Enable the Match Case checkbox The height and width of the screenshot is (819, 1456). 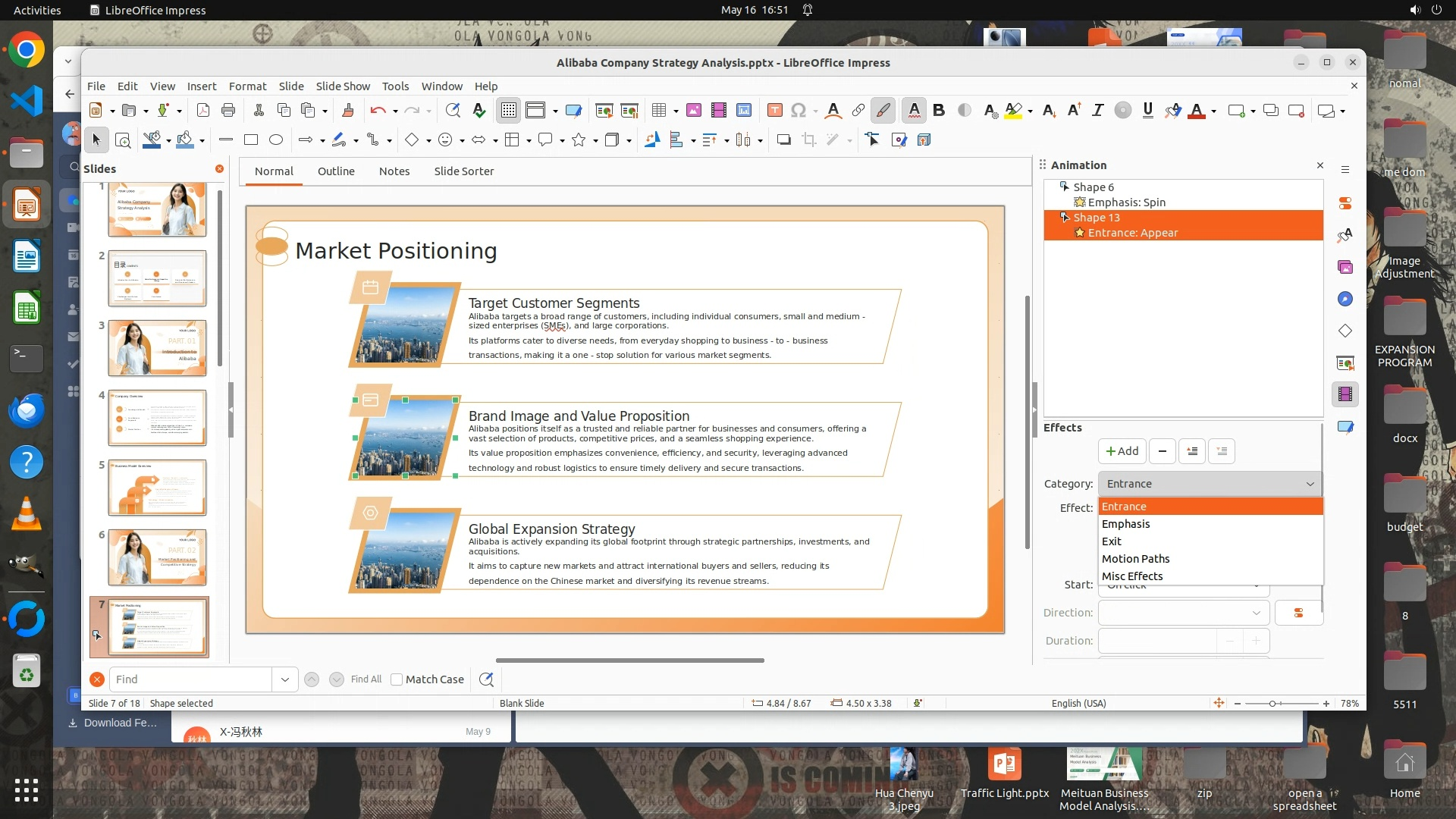[x=397, y=679]
